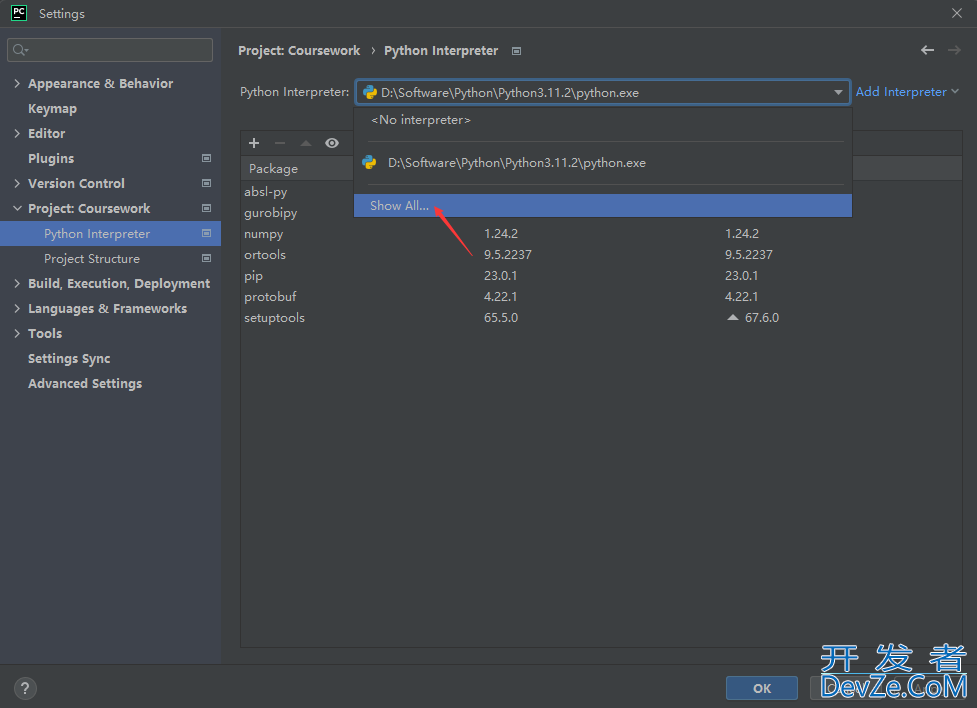Open the Advanced Settings page

click(85, 383)
